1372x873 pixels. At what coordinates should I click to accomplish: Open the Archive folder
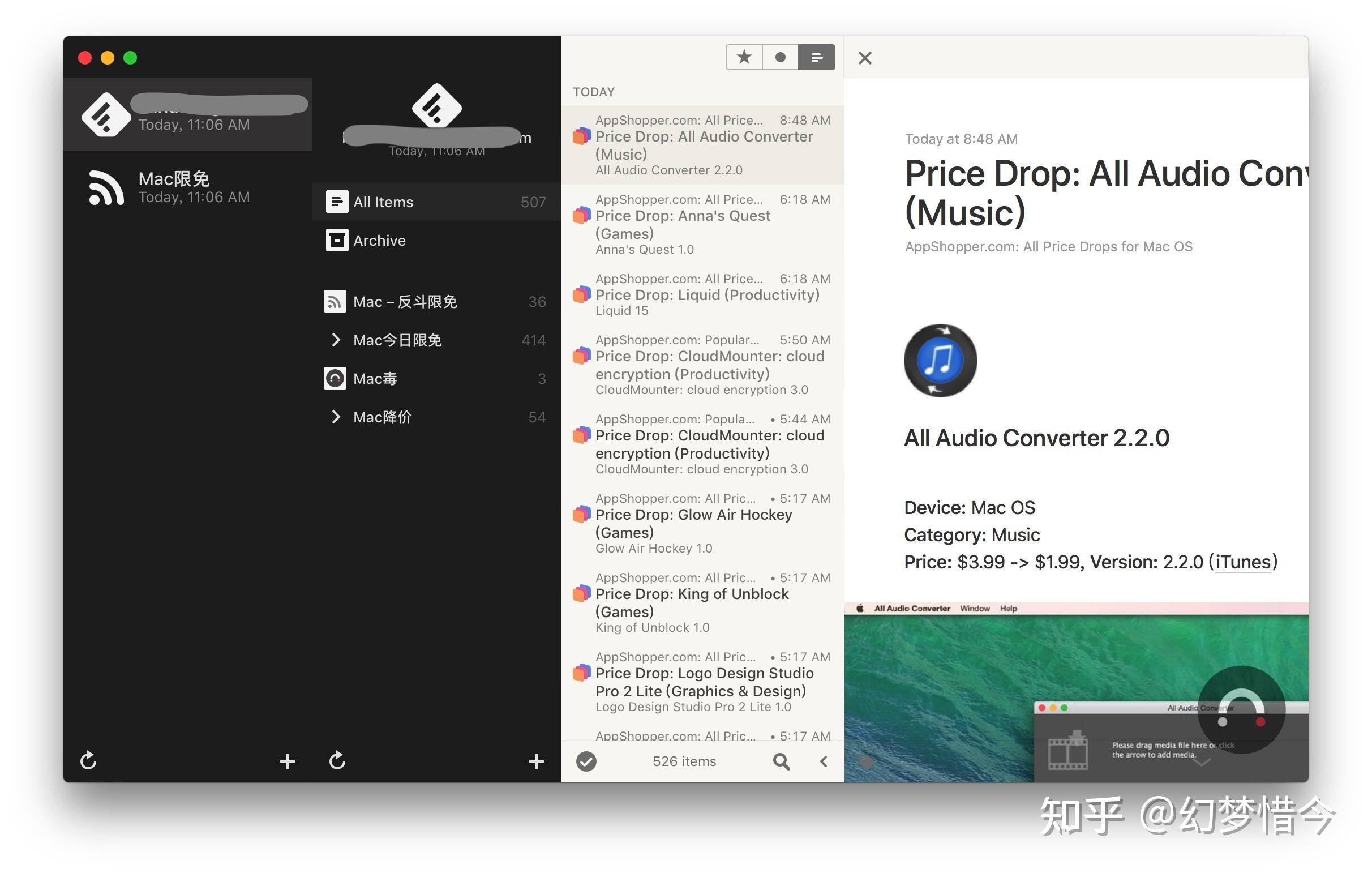point(436,241)
